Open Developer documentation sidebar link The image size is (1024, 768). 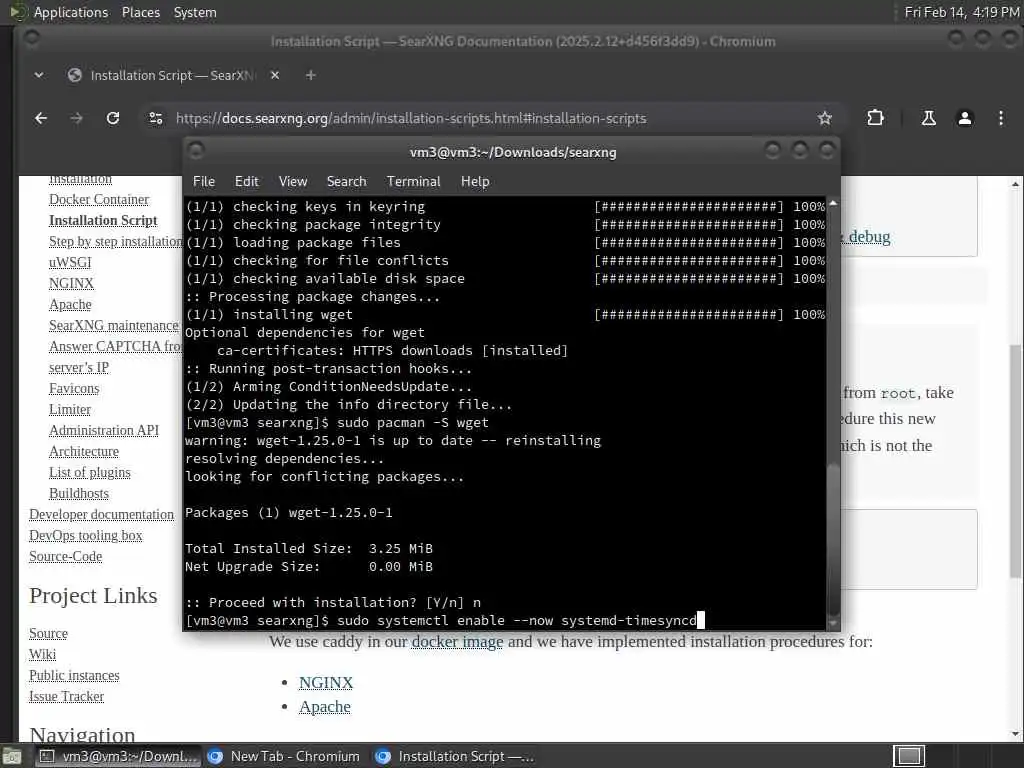pos(101,515)
